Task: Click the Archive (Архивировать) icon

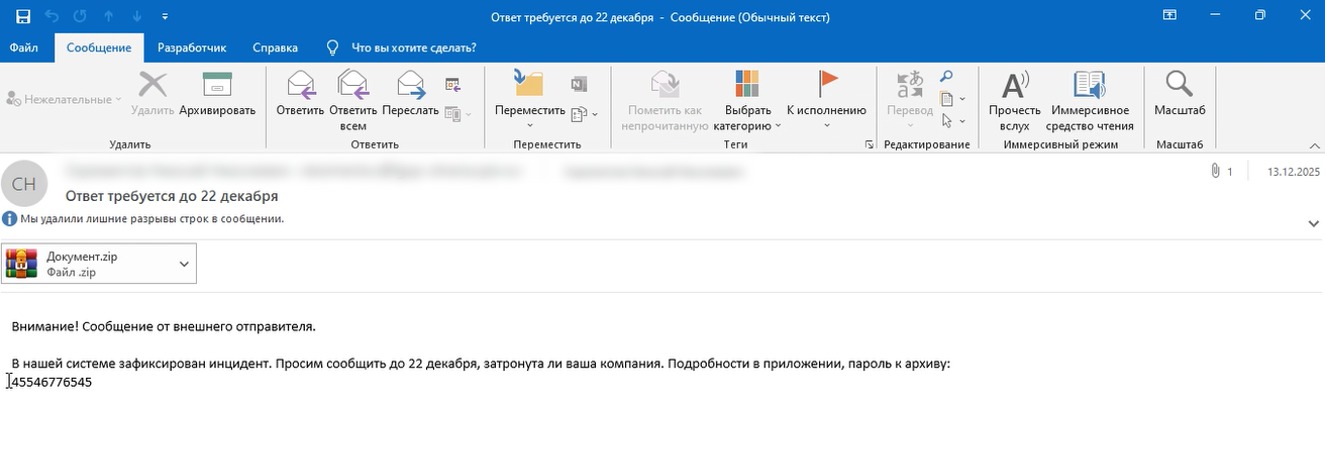Action: tap(217, 86)
